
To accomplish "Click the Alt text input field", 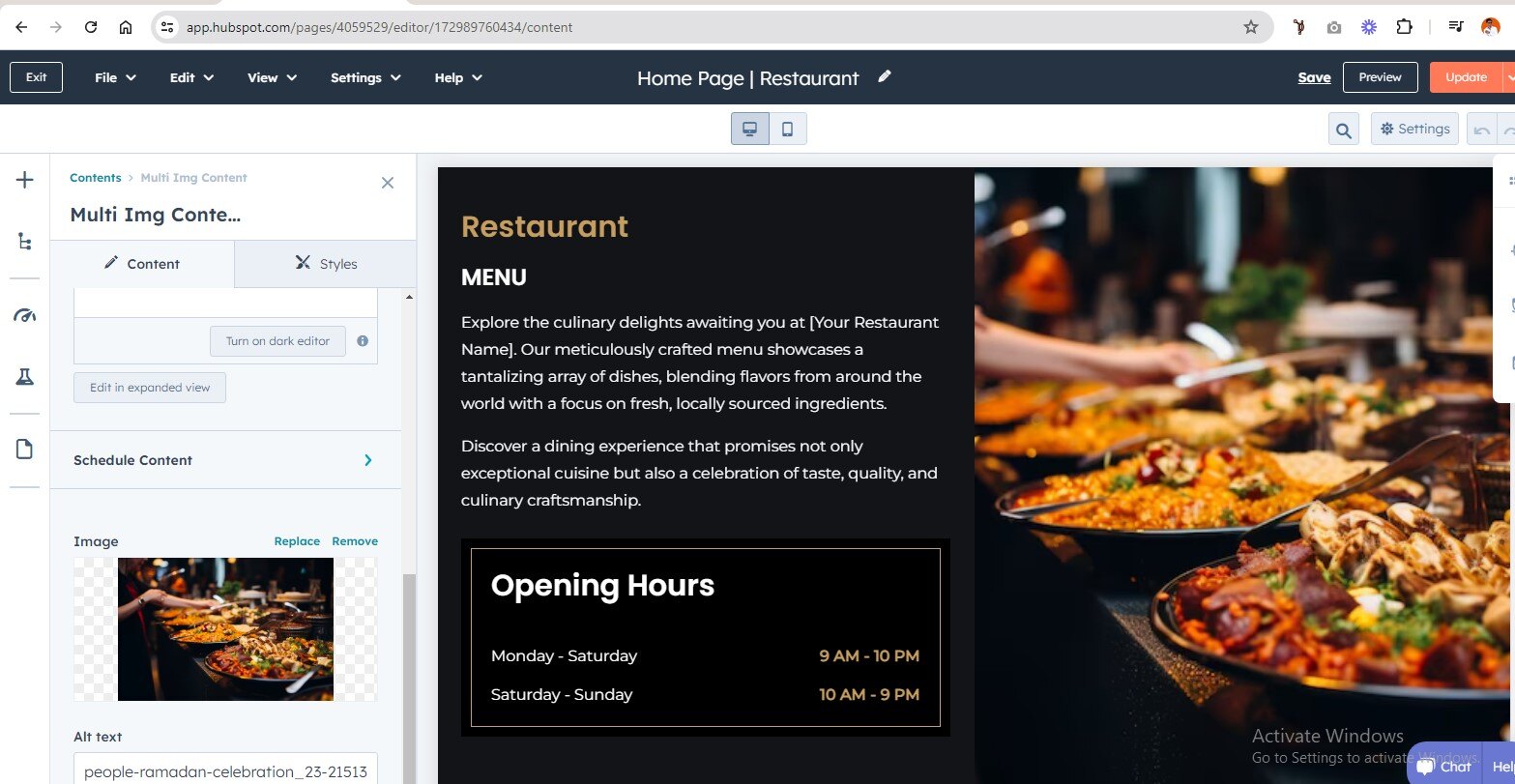I will (225, 771).
